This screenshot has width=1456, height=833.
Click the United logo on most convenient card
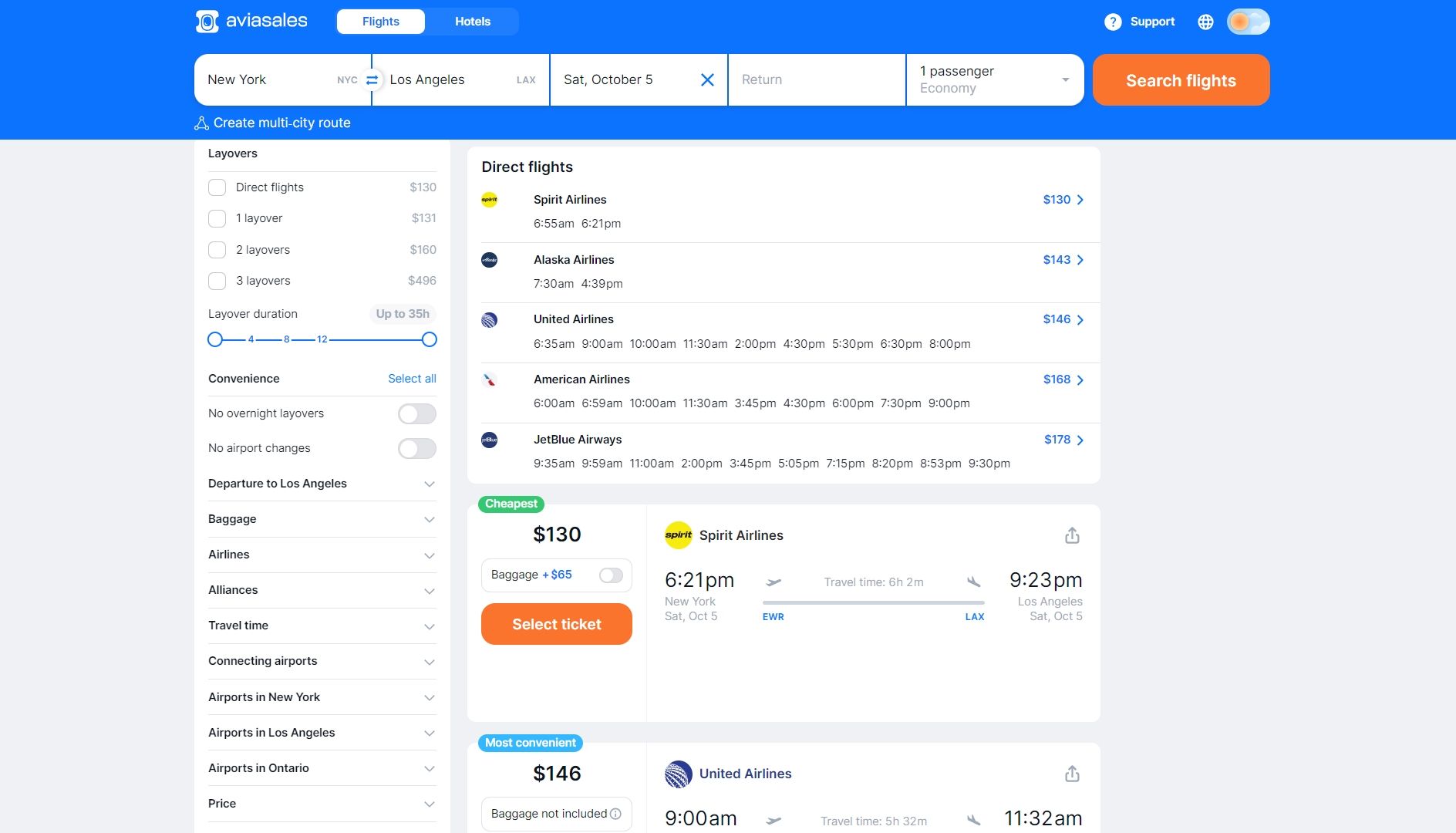(x=679, y=774)
